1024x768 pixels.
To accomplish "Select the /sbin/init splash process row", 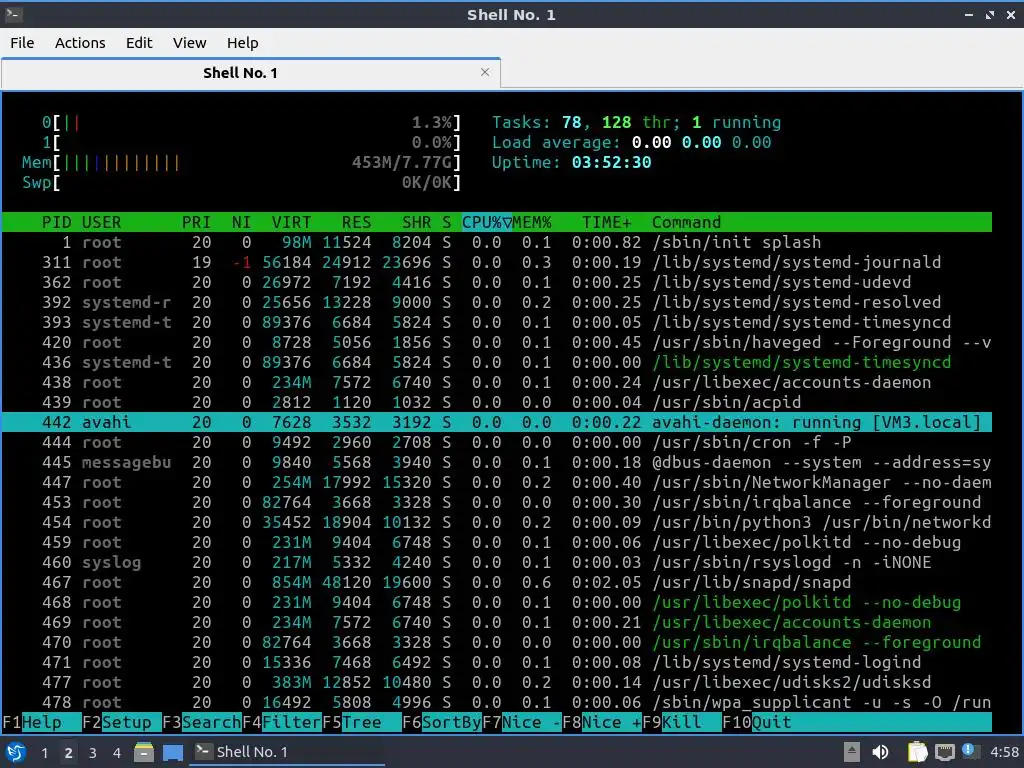I will 497,242.
